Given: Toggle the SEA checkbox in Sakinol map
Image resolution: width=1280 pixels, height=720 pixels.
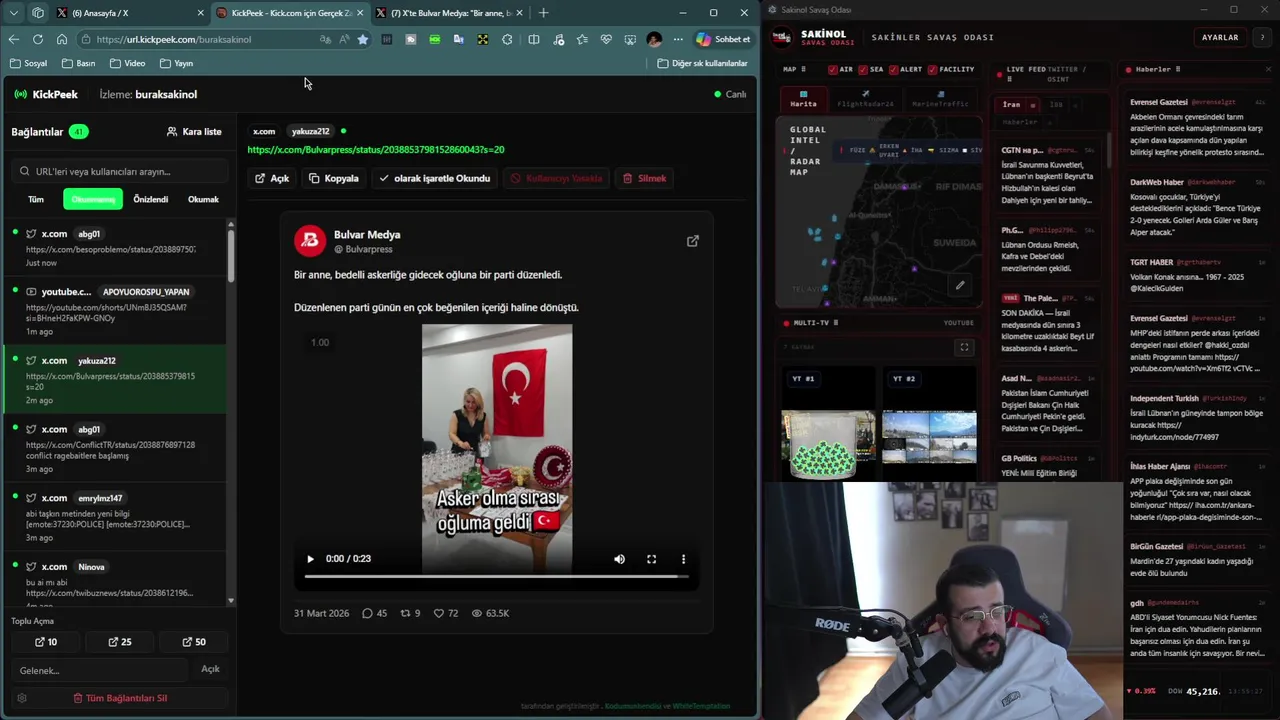Looking at the screenshot, I should [863, 70].
